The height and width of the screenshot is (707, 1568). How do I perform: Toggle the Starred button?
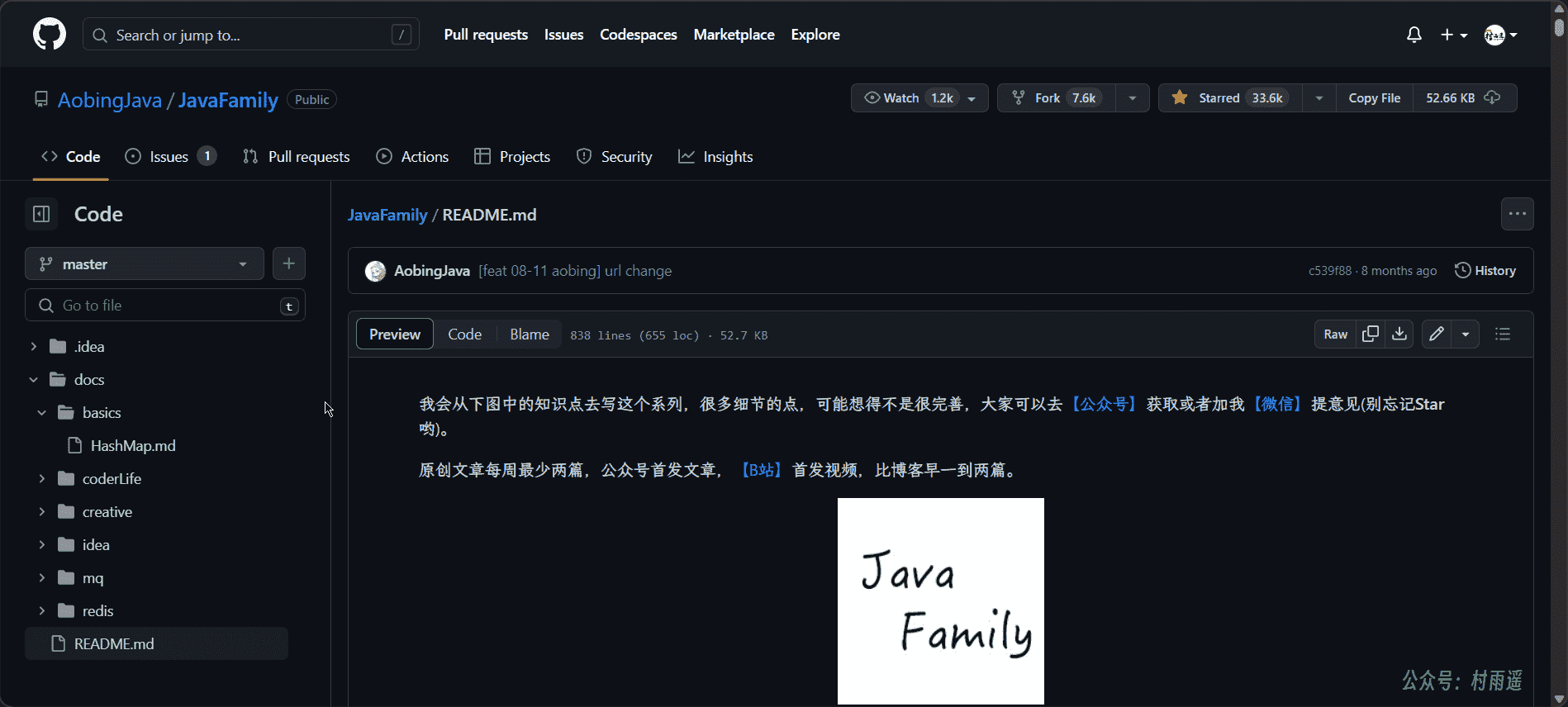(1230, 97)
